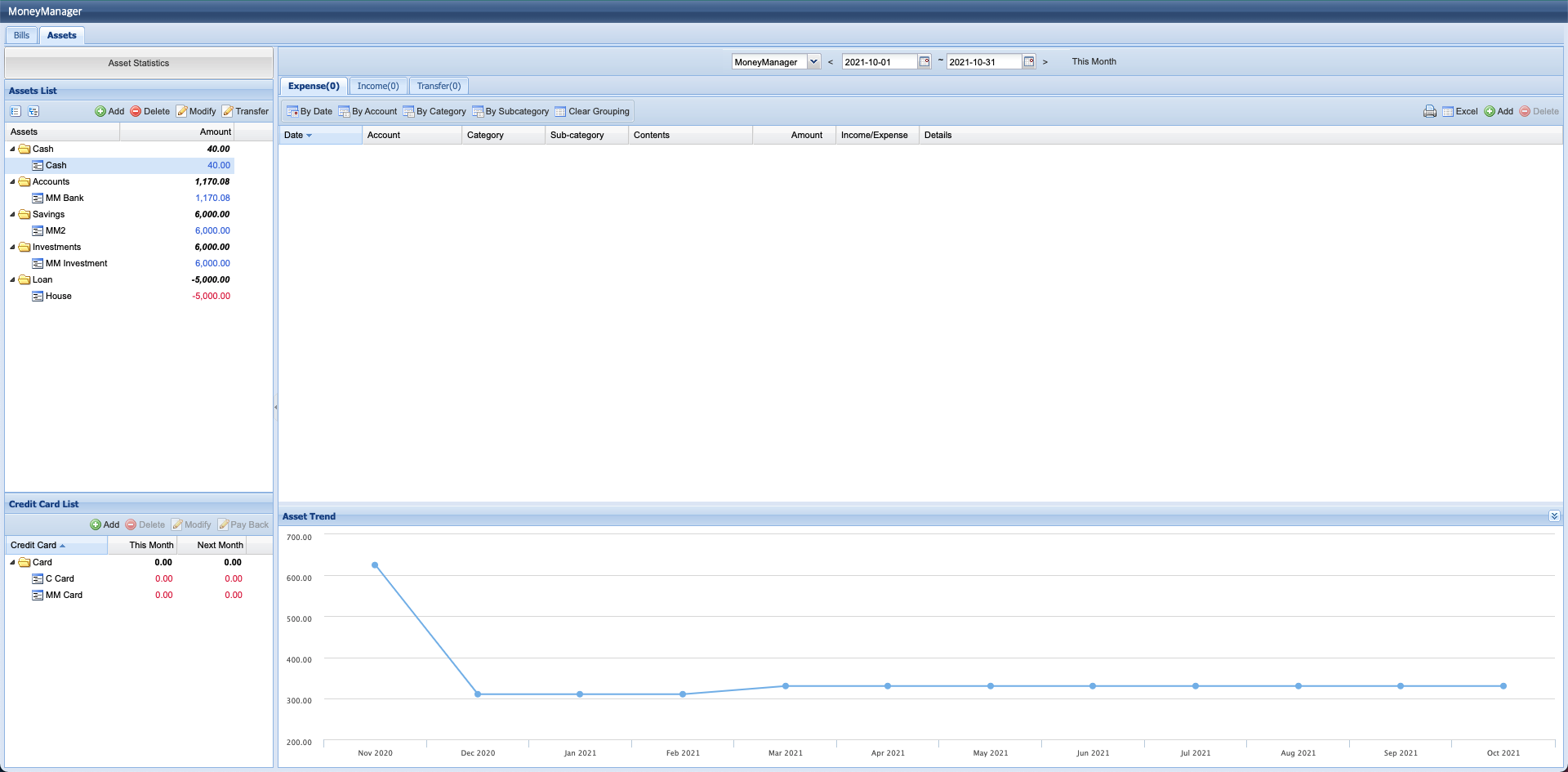Go to the previous period arrow
Image resolution: width=1568 pixels, height=772 pixels.
click(x=831, y=62)
